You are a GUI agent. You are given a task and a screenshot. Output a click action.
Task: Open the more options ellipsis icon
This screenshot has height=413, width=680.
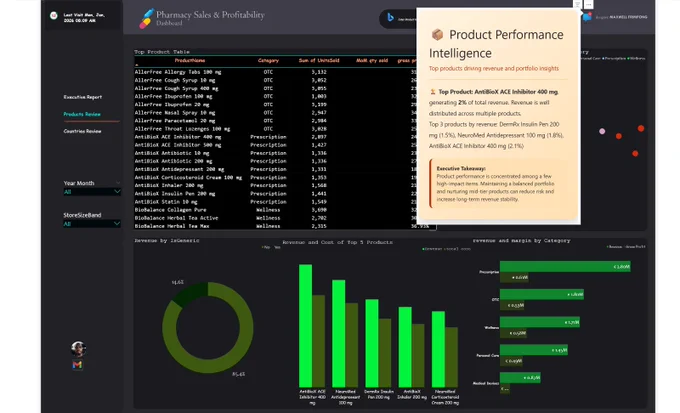[x=588, y=4]
